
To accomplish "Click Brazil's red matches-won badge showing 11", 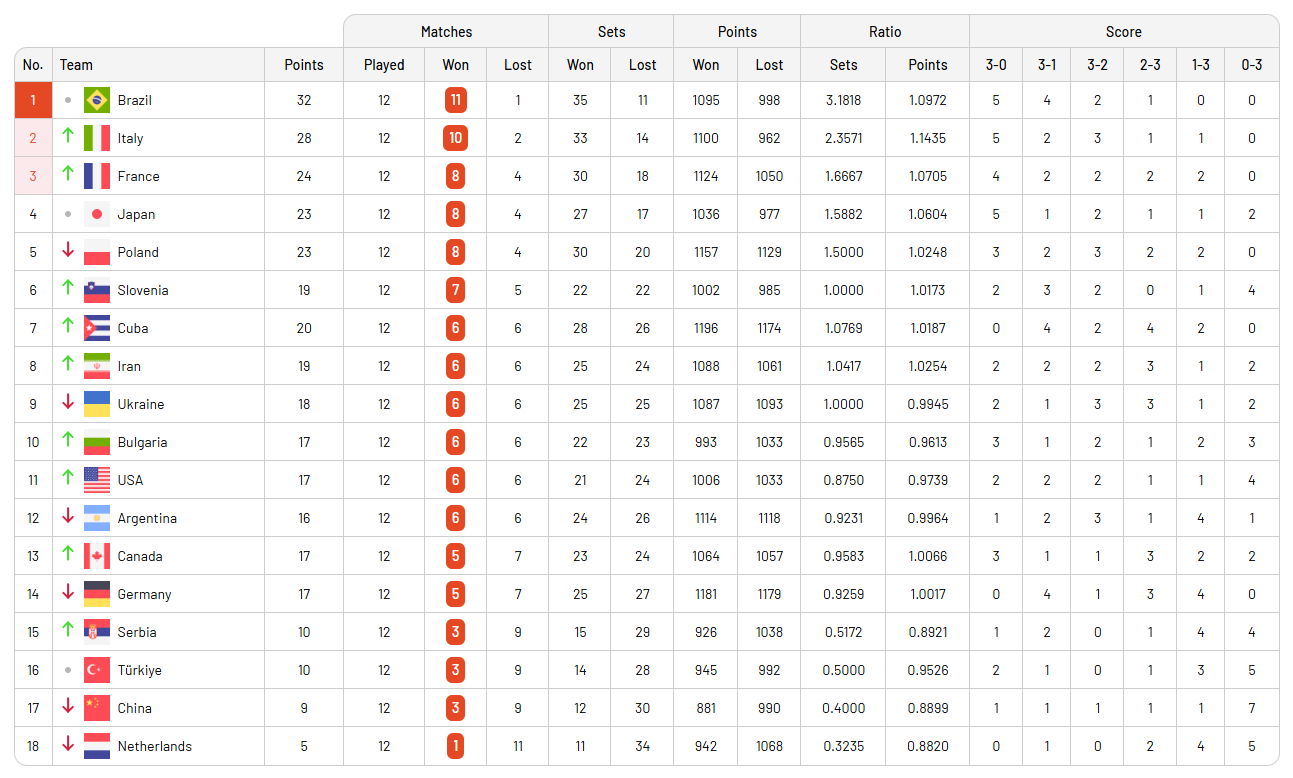I will (x=455, y=100).
